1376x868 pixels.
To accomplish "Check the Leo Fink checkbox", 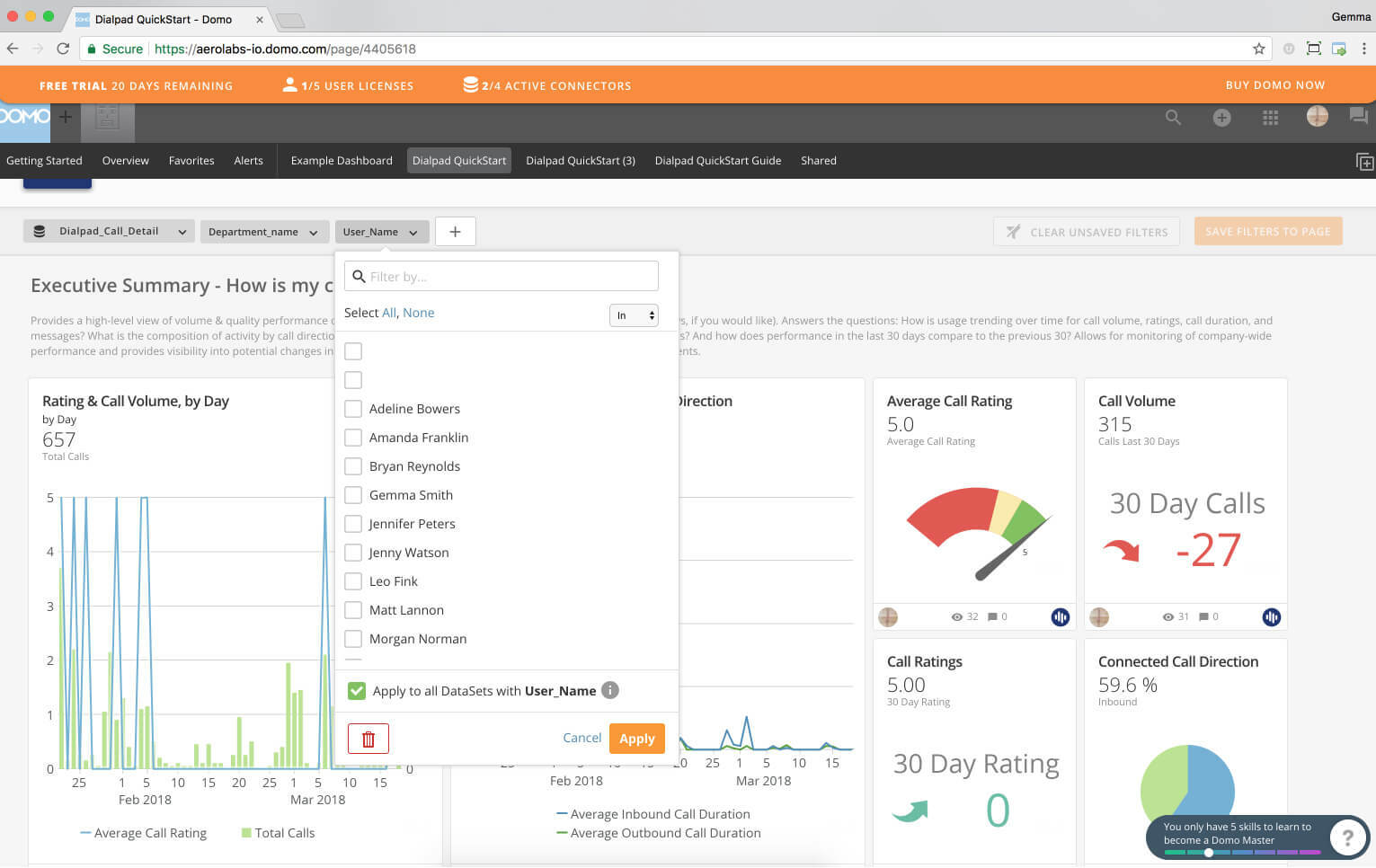I will coord(353,581).
